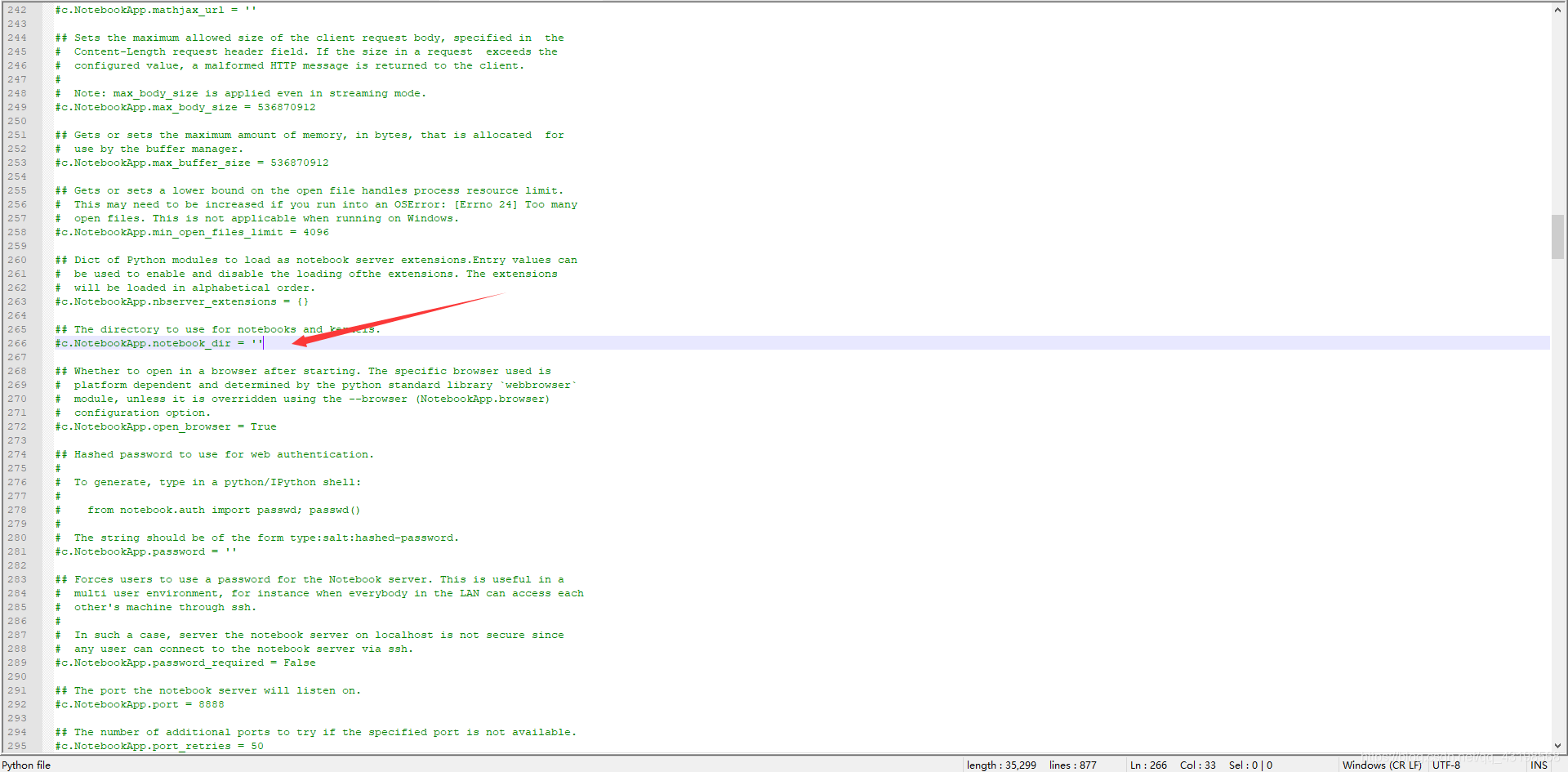1568x772 pixels.
Task: Click the 'Dict of Python modules to load' comment
Action: (x=316, y=260)
